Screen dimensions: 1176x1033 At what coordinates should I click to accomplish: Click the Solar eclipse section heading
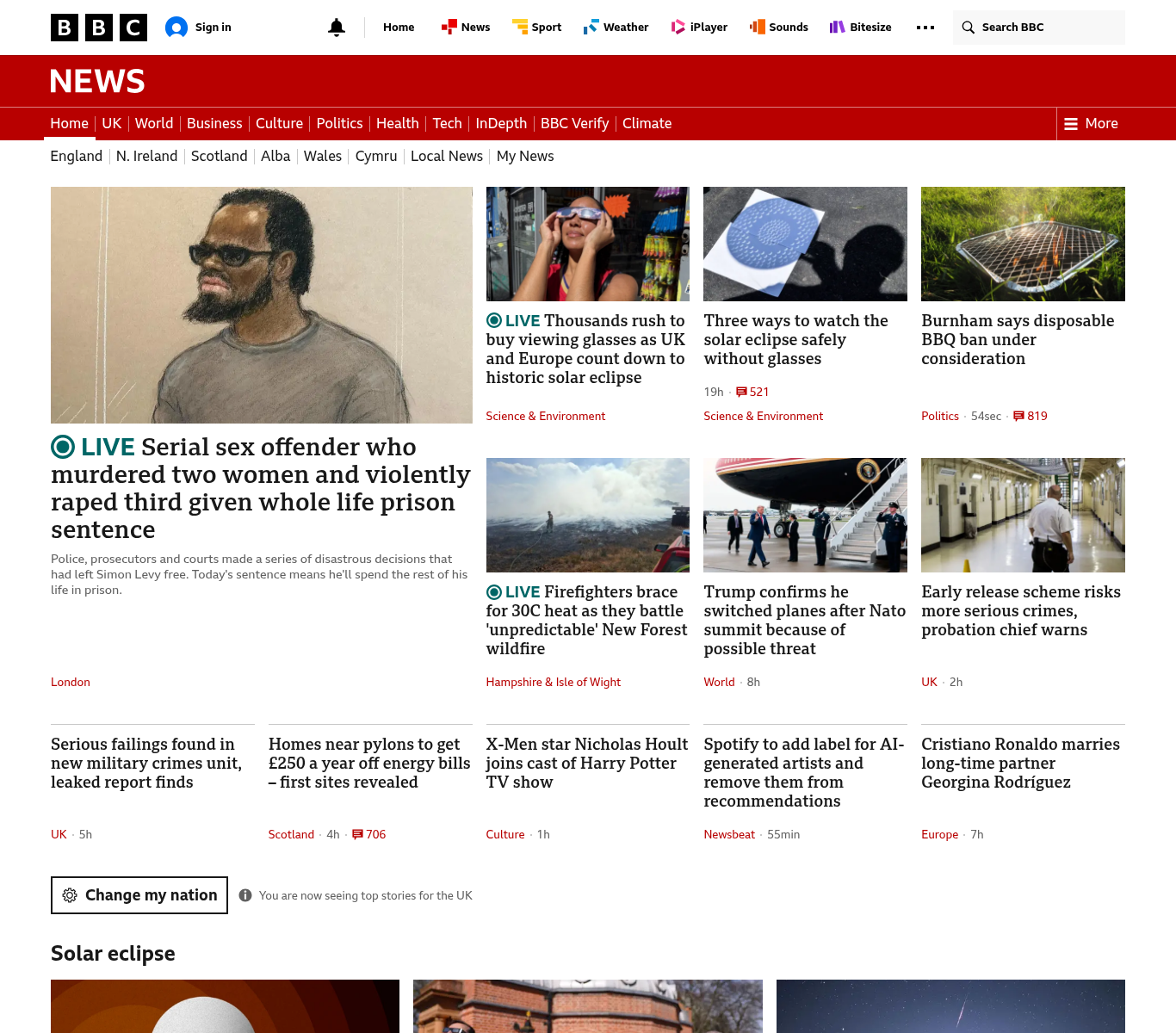click(113, 954)
